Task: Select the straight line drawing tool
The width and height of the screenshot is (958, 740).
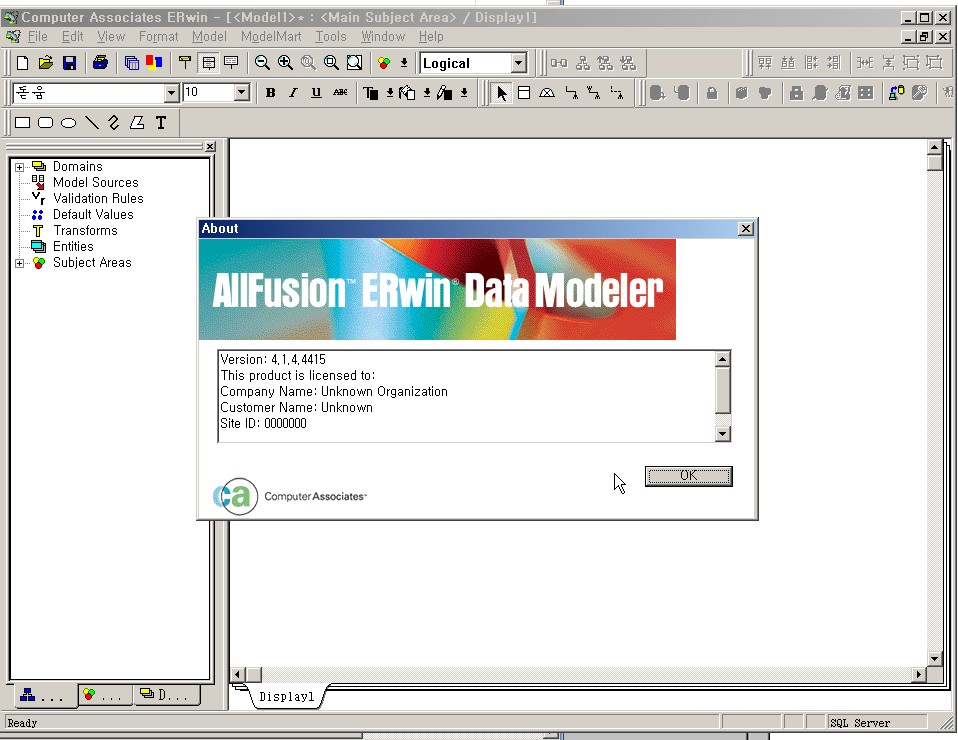Action: pos(92,123)
